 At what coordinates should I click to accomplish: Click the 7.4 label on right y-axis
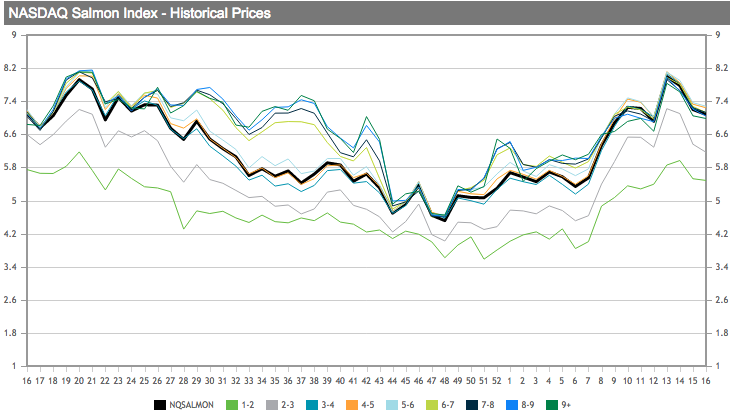pos(722,101)
